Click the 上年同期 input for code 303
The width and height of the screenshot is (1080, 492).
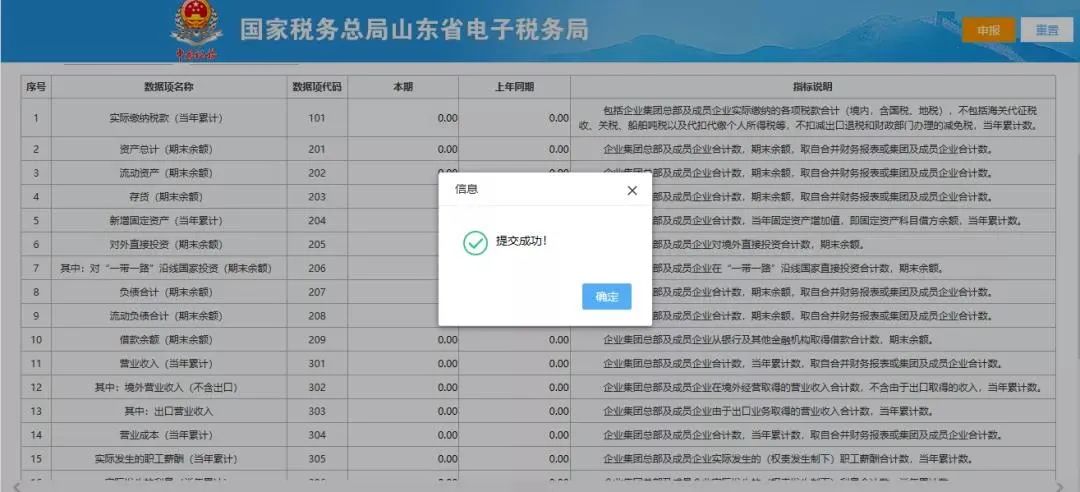tap(515, 411)
